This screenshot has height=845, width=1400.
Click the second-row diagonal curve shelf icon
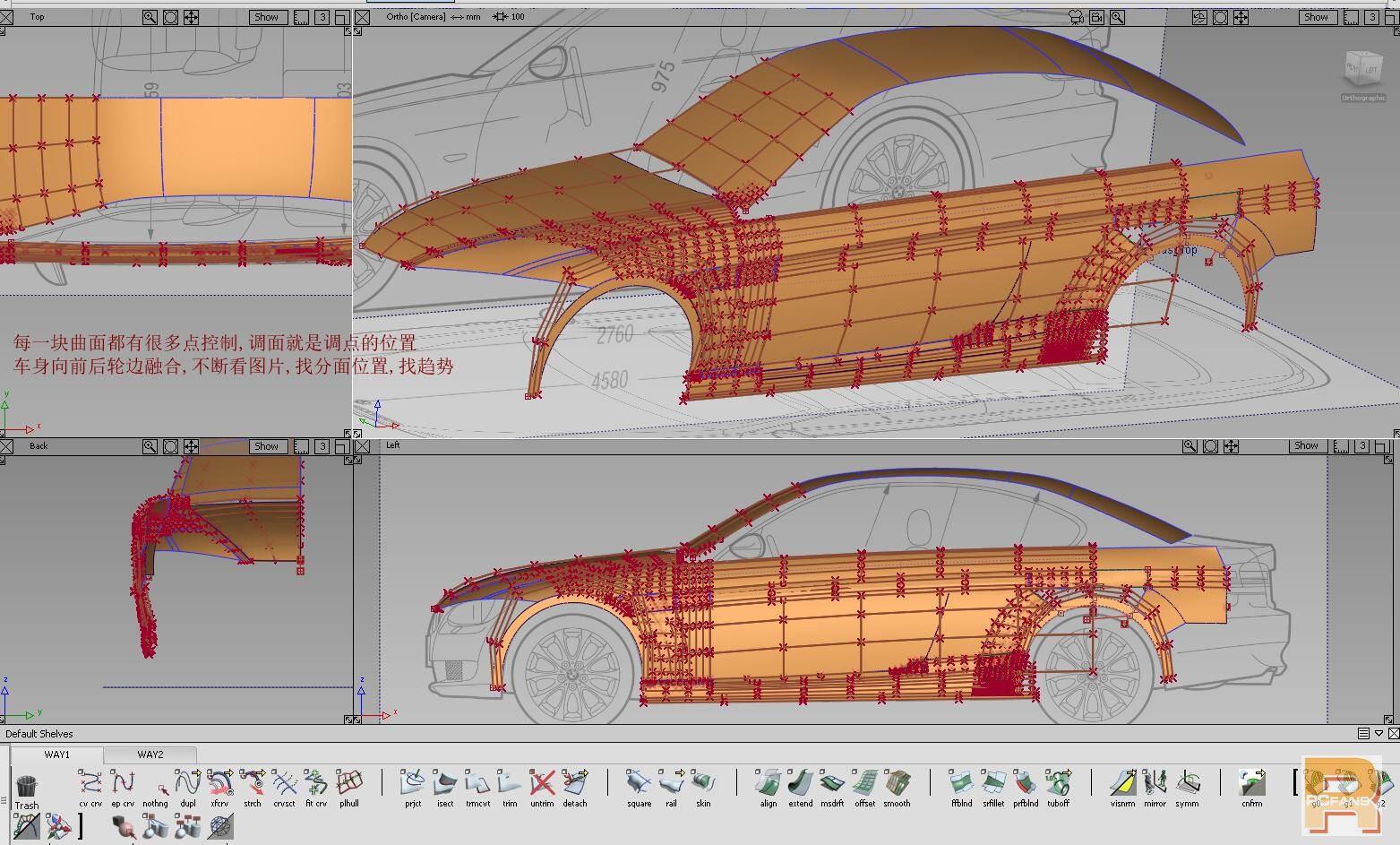coord(26,827)
